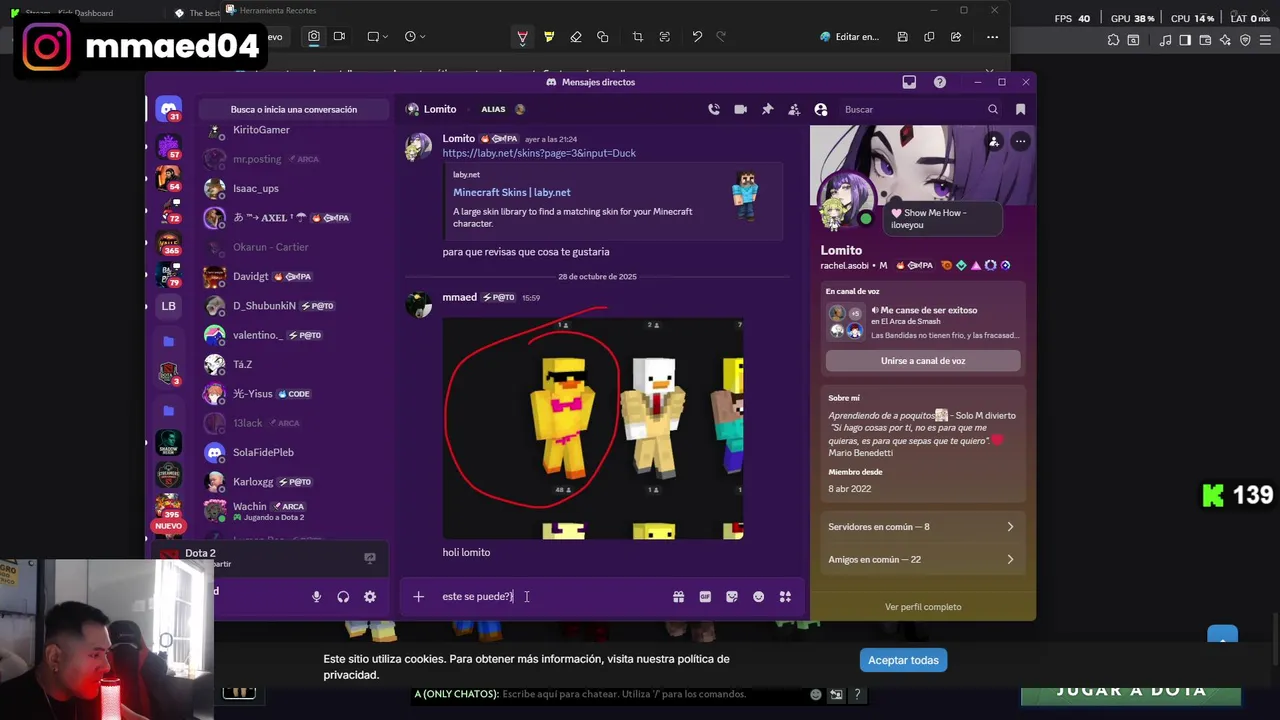Click text actions icon in Snipping Tool
Screen dimensions: 1280x720
[x=664, y=37]
